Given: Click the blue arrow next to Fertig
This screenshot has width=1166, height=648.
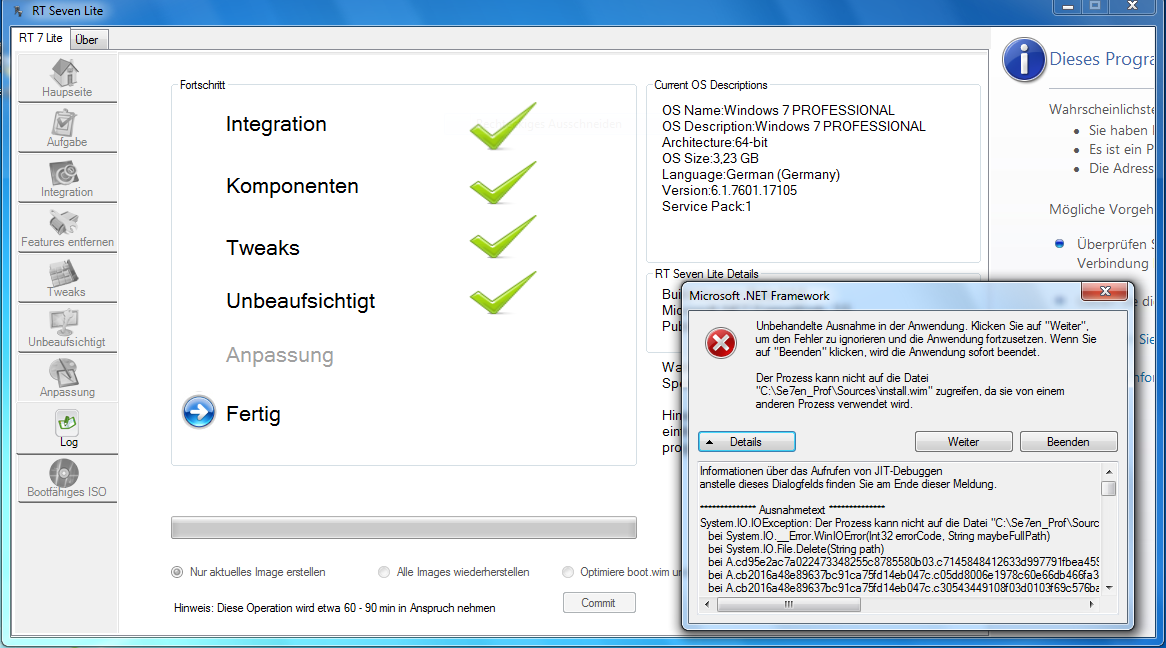Looking at the screenshot, I should [199, 412].
